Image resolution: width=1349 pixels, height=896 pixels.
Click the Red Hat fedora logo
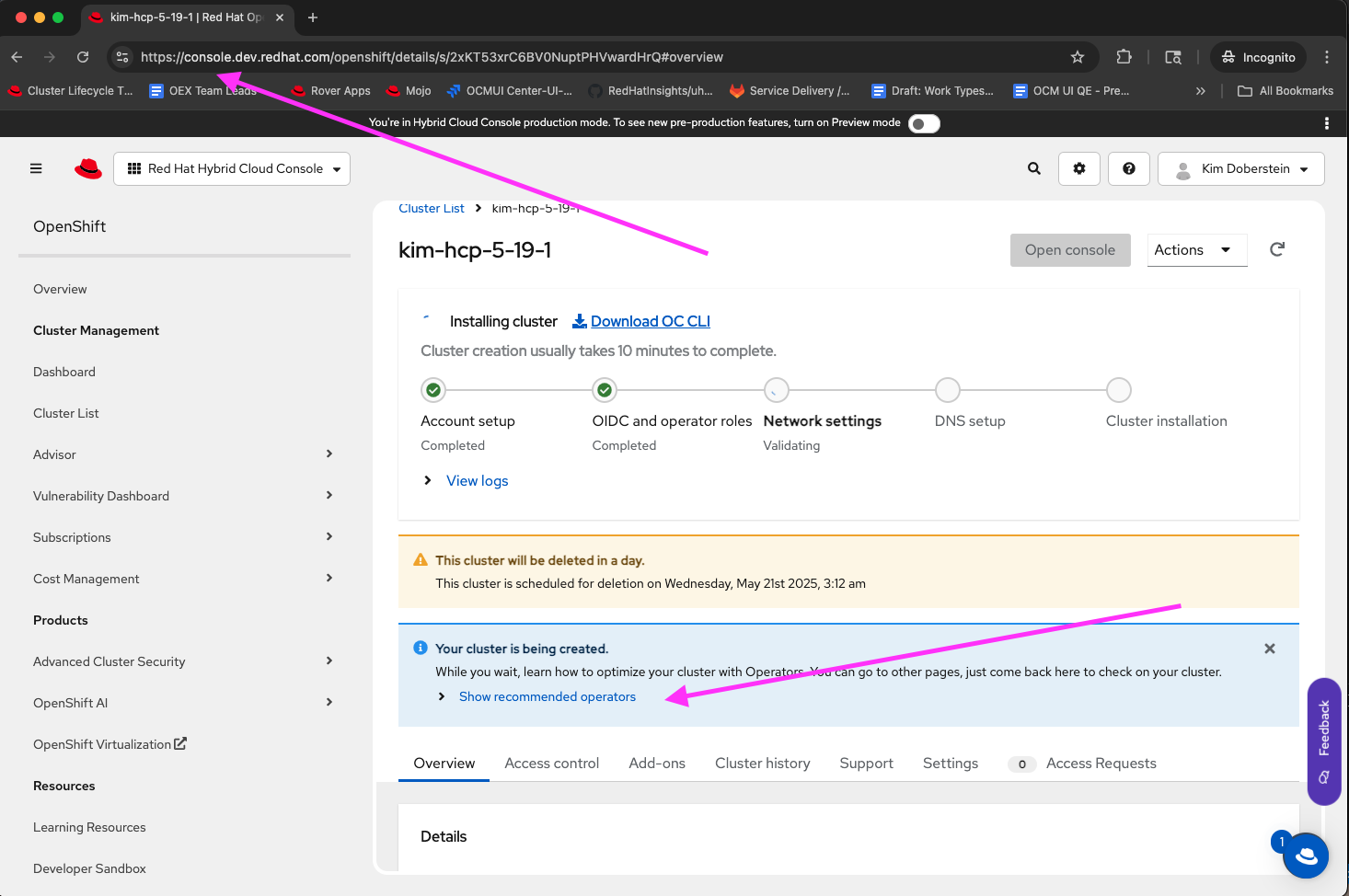88,168
